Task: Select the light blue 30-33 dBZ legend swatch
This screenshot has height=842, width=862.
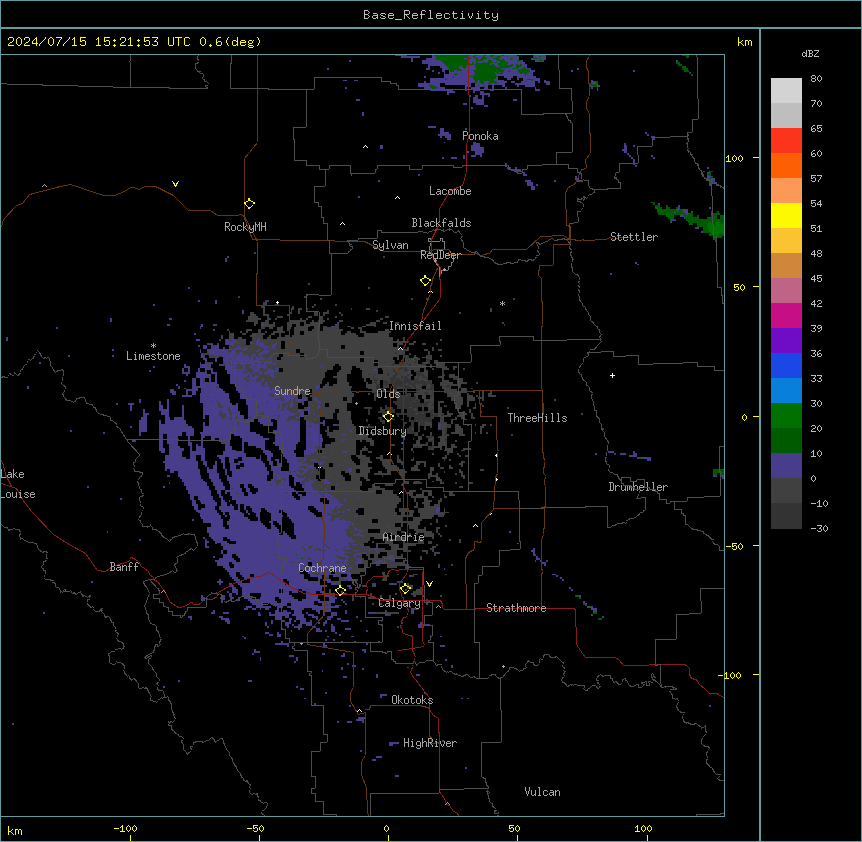Action: (786, 391)
